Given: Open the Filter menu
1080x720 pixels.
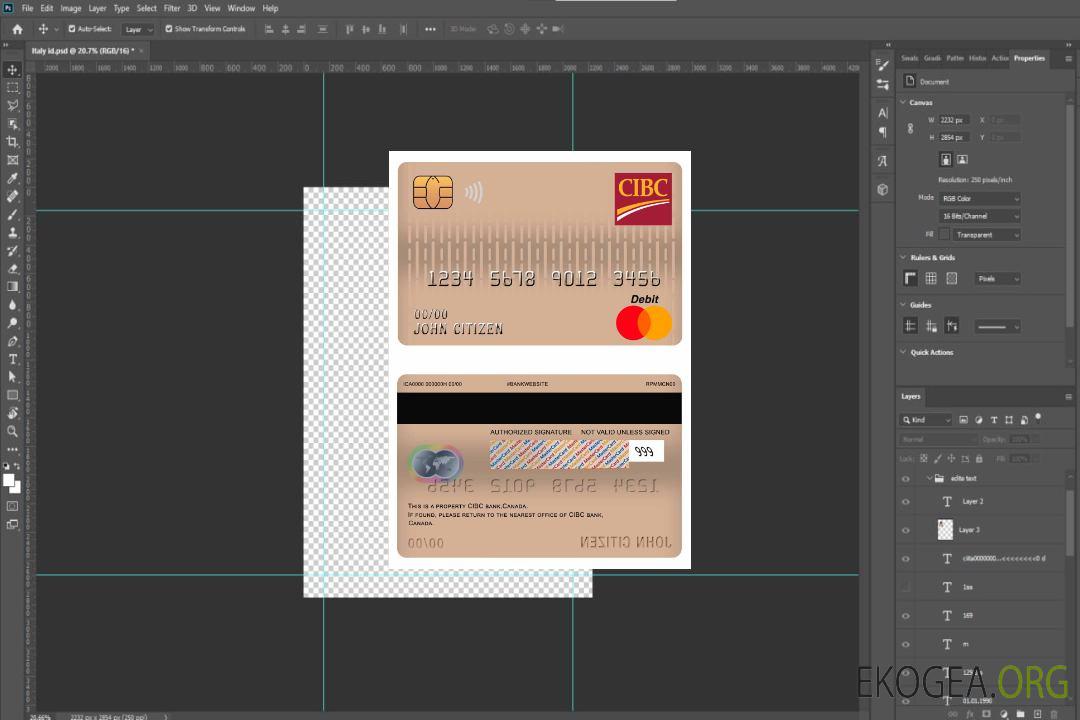Looking at the screenshot, I should click(x=172, y=8).
